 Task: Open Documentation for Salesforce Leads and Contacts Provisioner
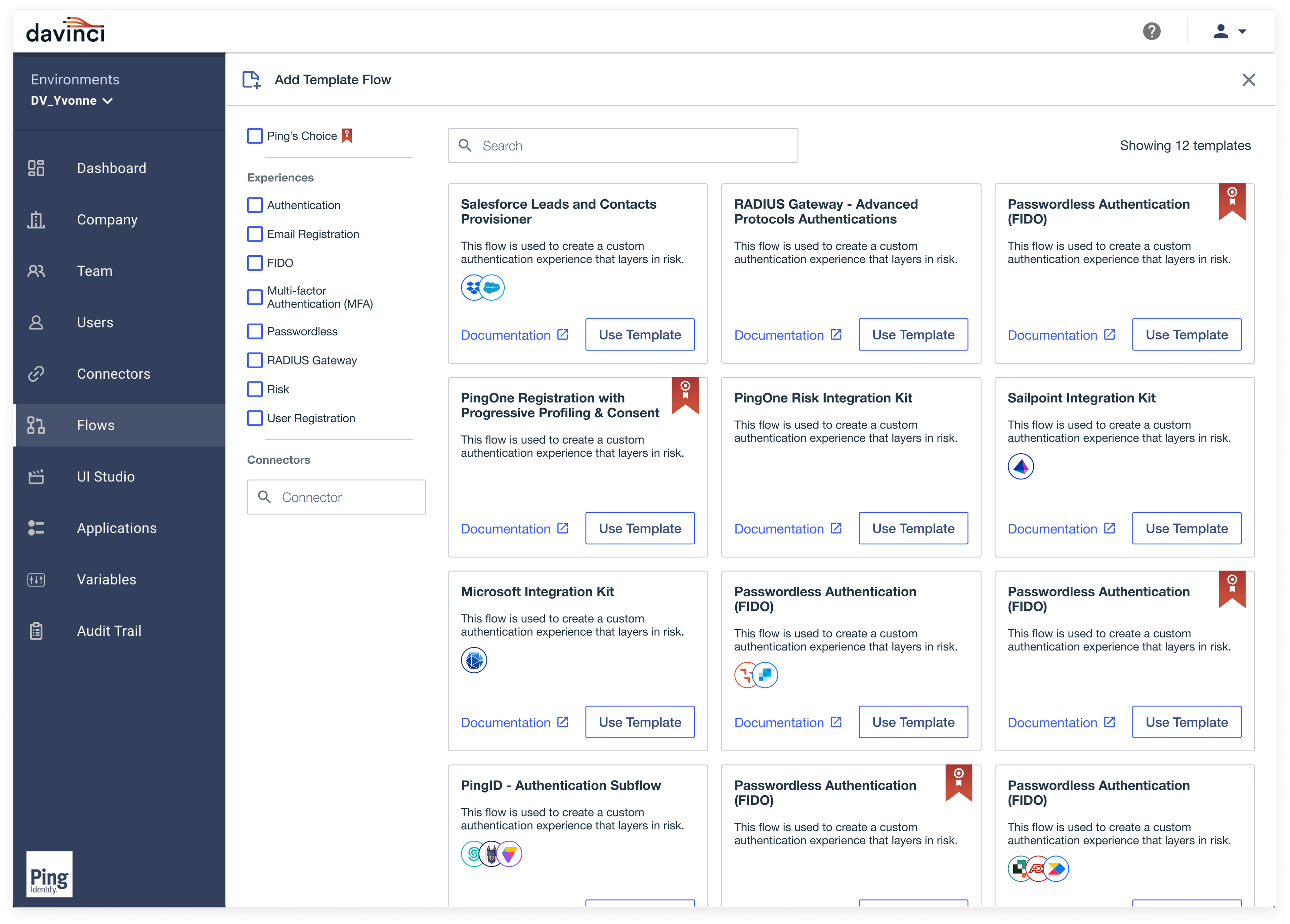click(515, 336)
